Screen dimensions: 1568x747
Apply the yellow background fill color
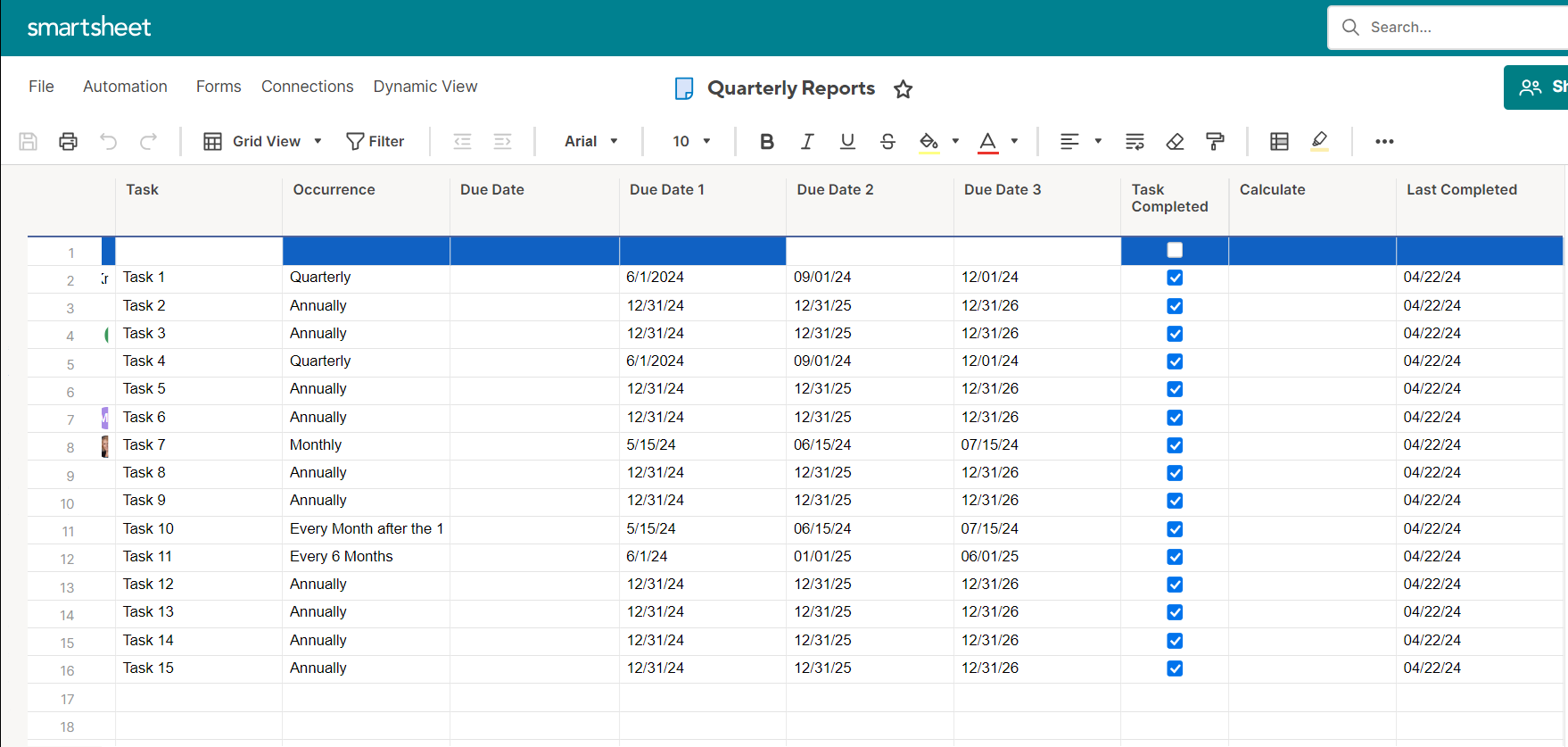[928, 143]
